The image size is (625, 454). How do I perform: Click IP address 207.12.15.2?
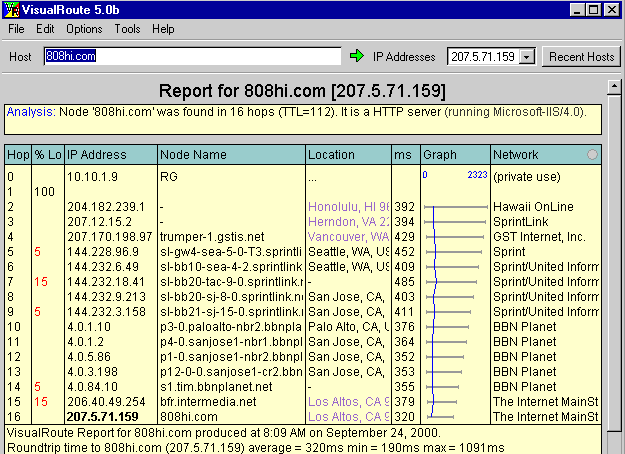point(100,222)
